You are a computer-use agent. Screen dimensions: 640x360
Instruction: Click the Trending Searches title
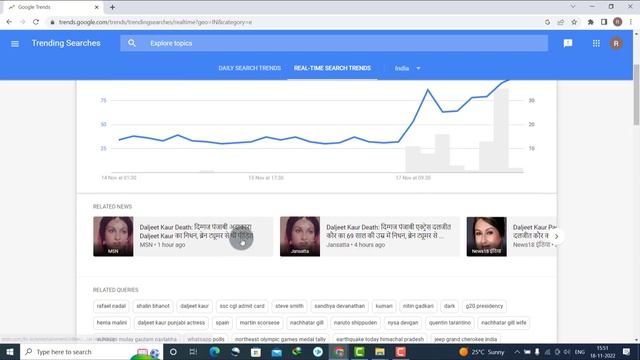[66, 43]
